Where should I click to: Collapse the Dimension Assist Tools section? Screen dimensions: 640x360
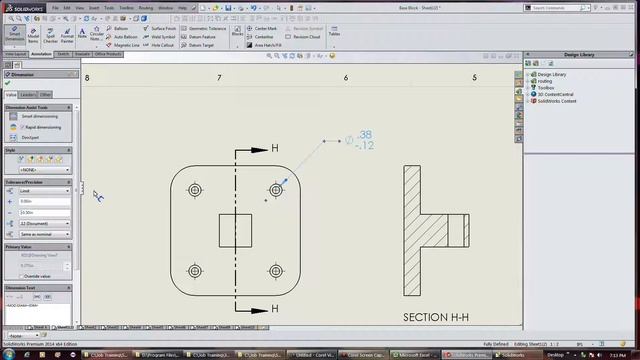pos(69,107)
